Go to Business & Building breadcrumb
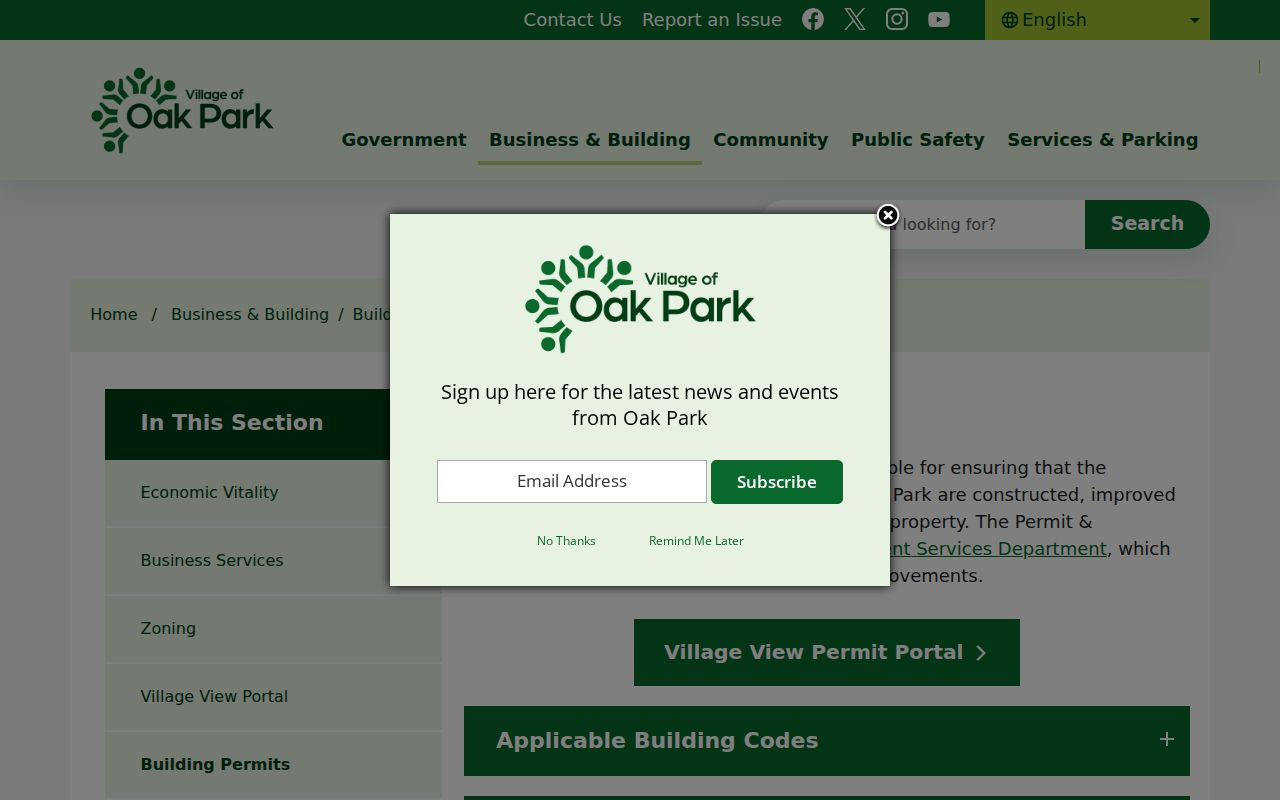Screen dimensions: 1280x800 pyautogui.click(x=250, y=315)
